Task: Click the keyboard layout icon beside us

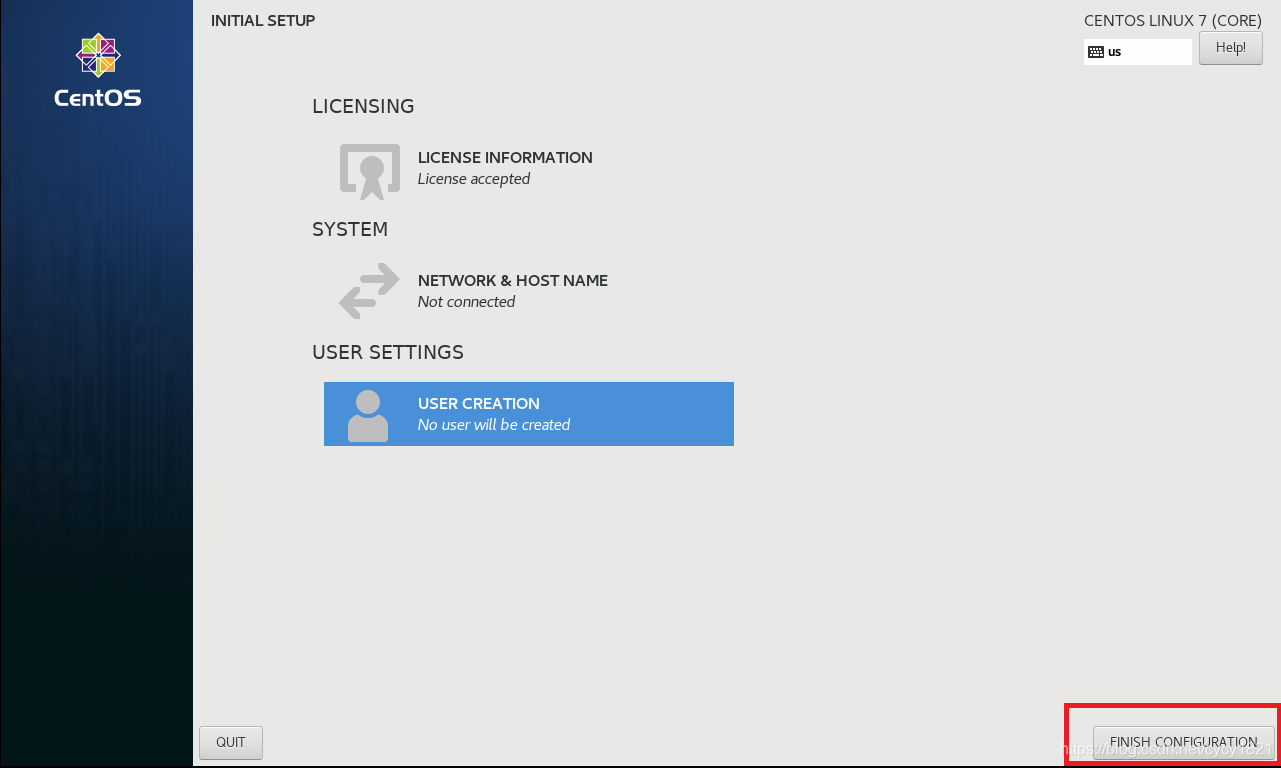Action: point(1096,52)
